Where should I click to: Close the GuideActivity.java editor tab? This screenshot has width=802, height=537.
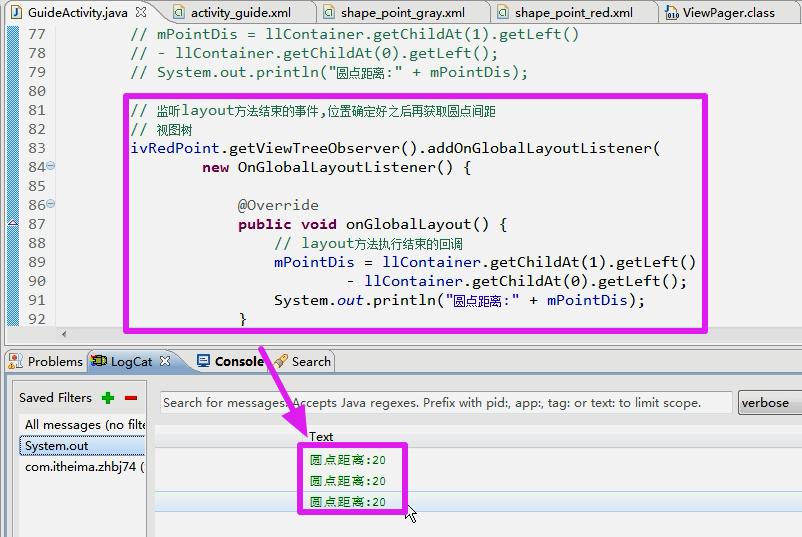(x=140, y=13)
